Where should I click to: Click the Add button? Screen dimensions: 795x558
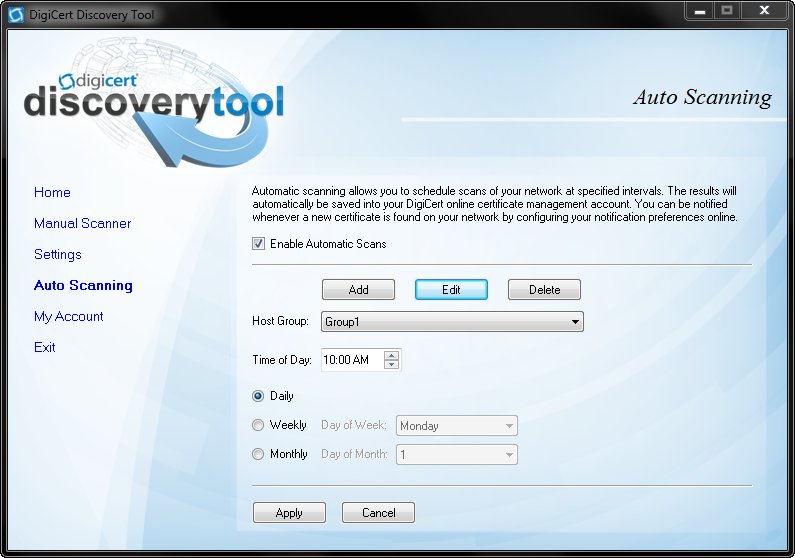click(358, 289)
